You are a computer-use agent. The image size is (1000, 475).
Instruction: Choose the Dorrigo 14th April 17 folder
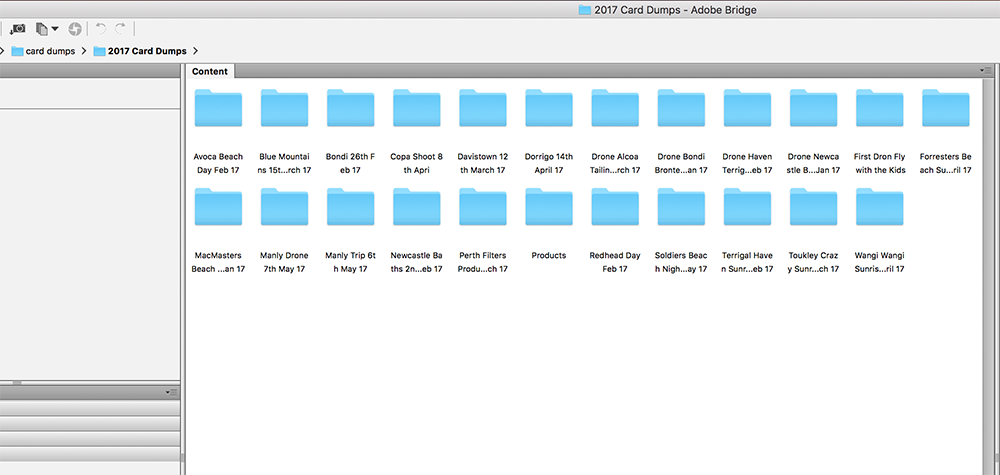[x=549, y=108]
